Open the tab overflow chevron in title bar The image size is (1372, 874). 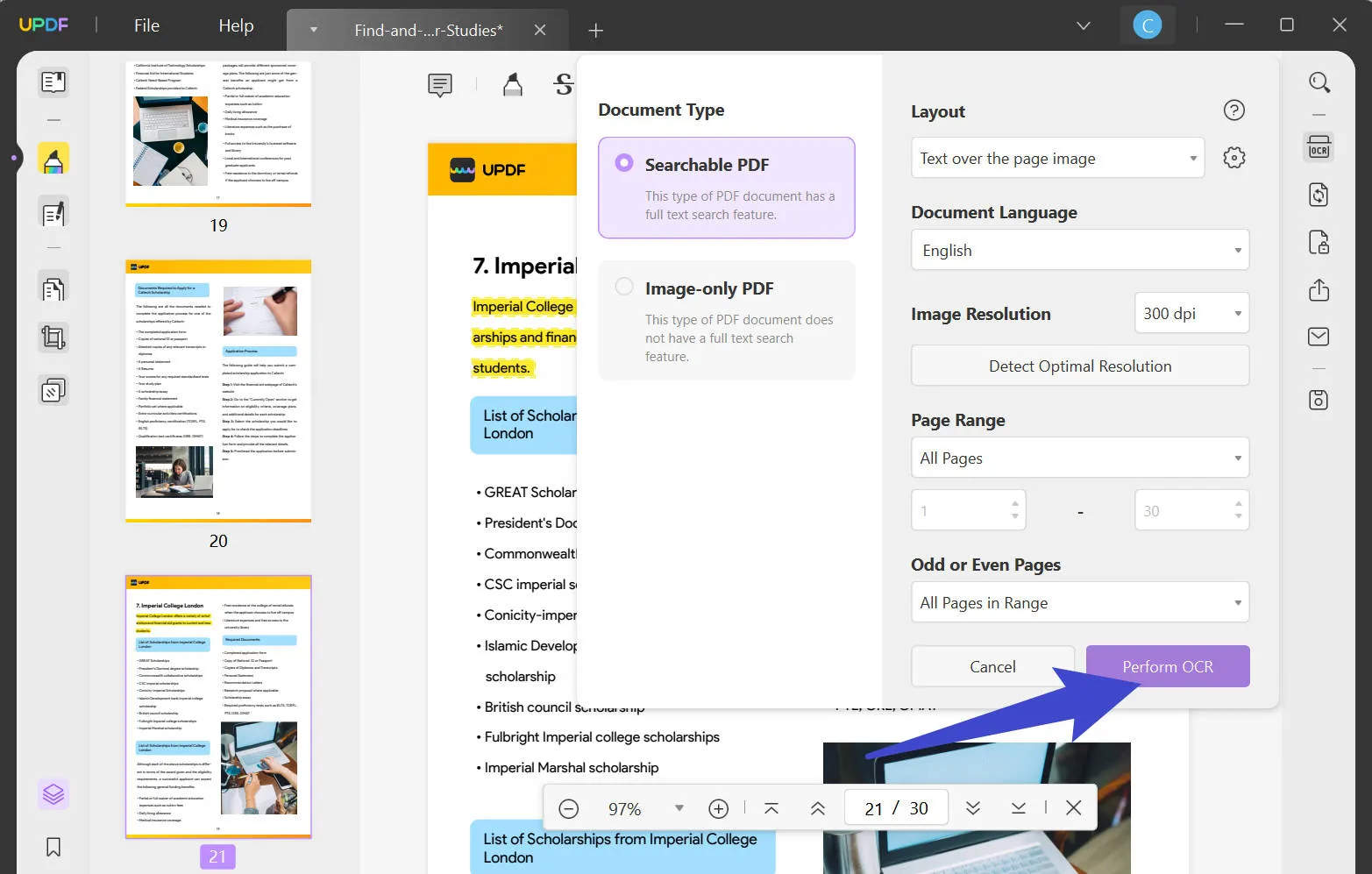point(1084,25)
